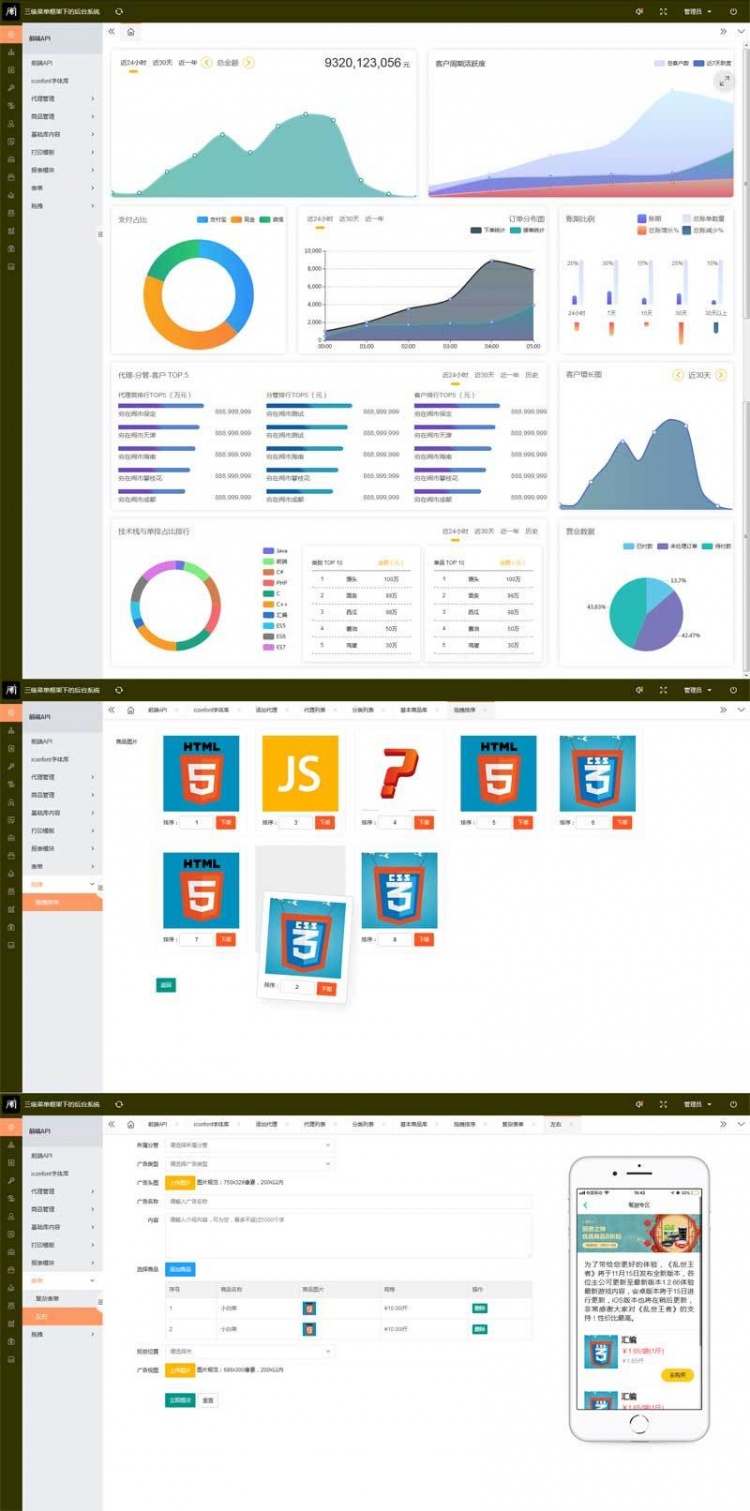Click the 立即提交 submit button
The height and width of the screenshot is (1511, 750).
tap(180, 1401)
